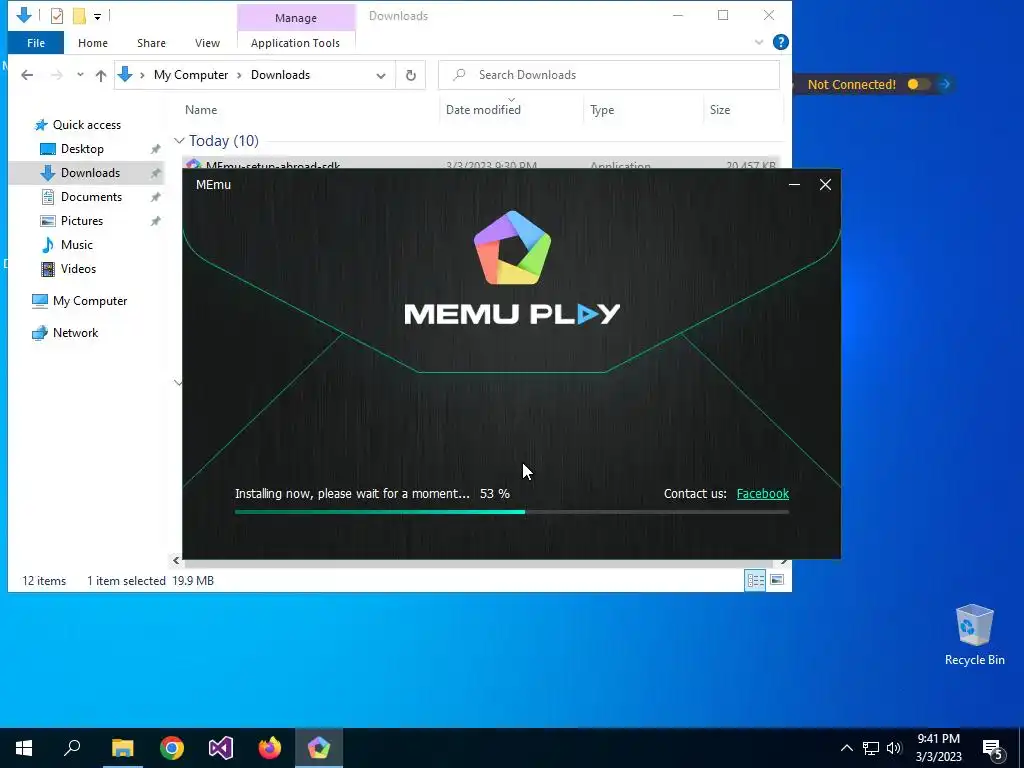Open the Windows Start menu
The height and width of the screenshot is (768, 1024).
(24, 748)
